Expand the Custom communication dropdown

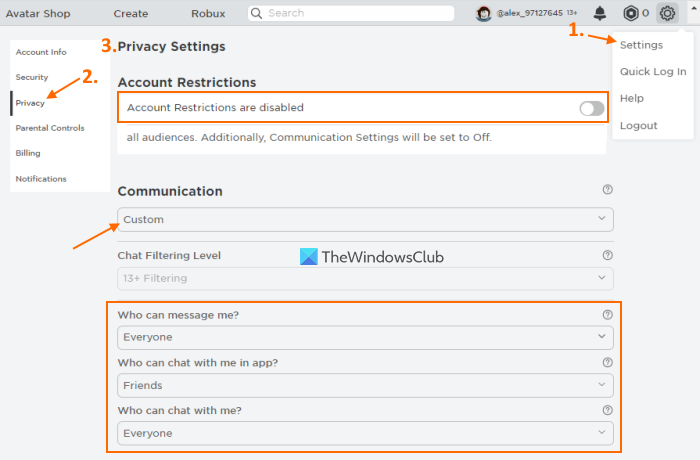365,219
